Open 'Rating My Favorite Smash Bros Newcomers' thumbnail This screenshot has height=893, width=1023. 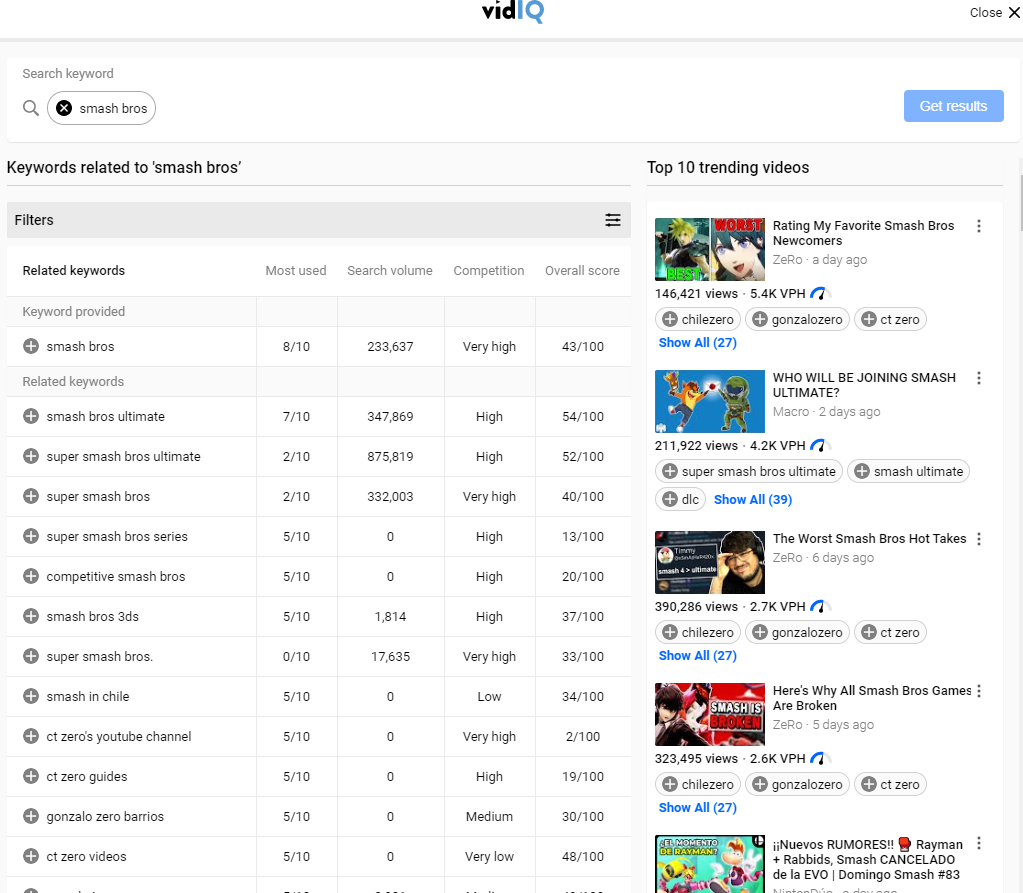pos(710,250)
